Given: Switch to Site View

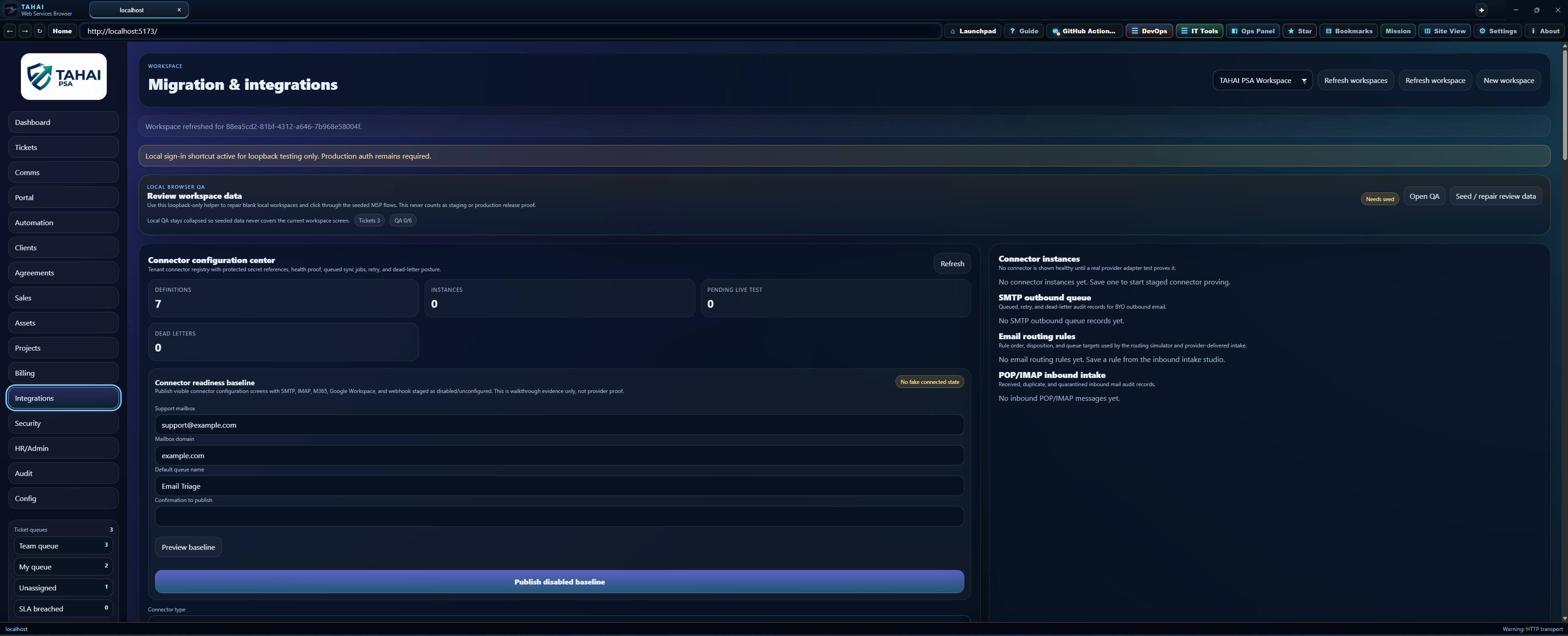Looking at the screenshot, I should coord(1444,31).
